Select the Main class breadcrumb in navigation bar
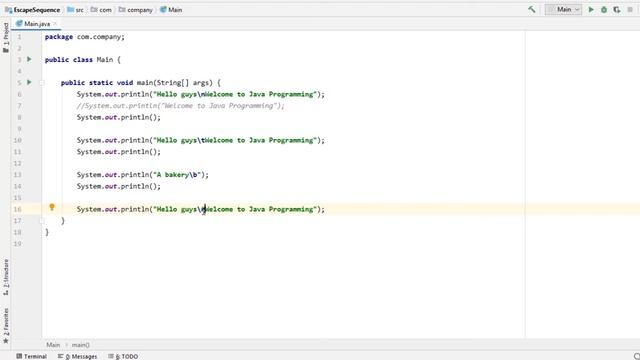Viewport: 640px width, 360px height. (x=171, y=9)
